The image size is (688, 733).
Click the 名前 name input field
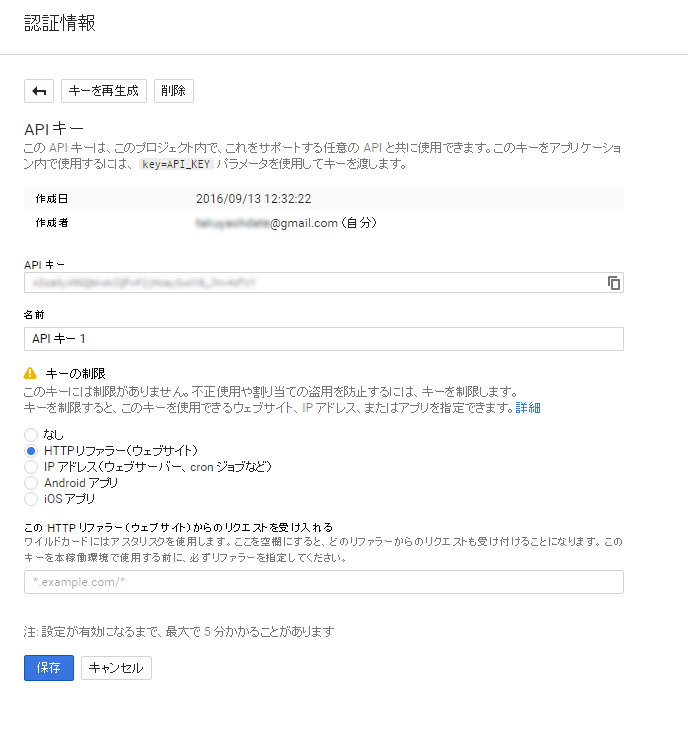[x=324, y=339]
